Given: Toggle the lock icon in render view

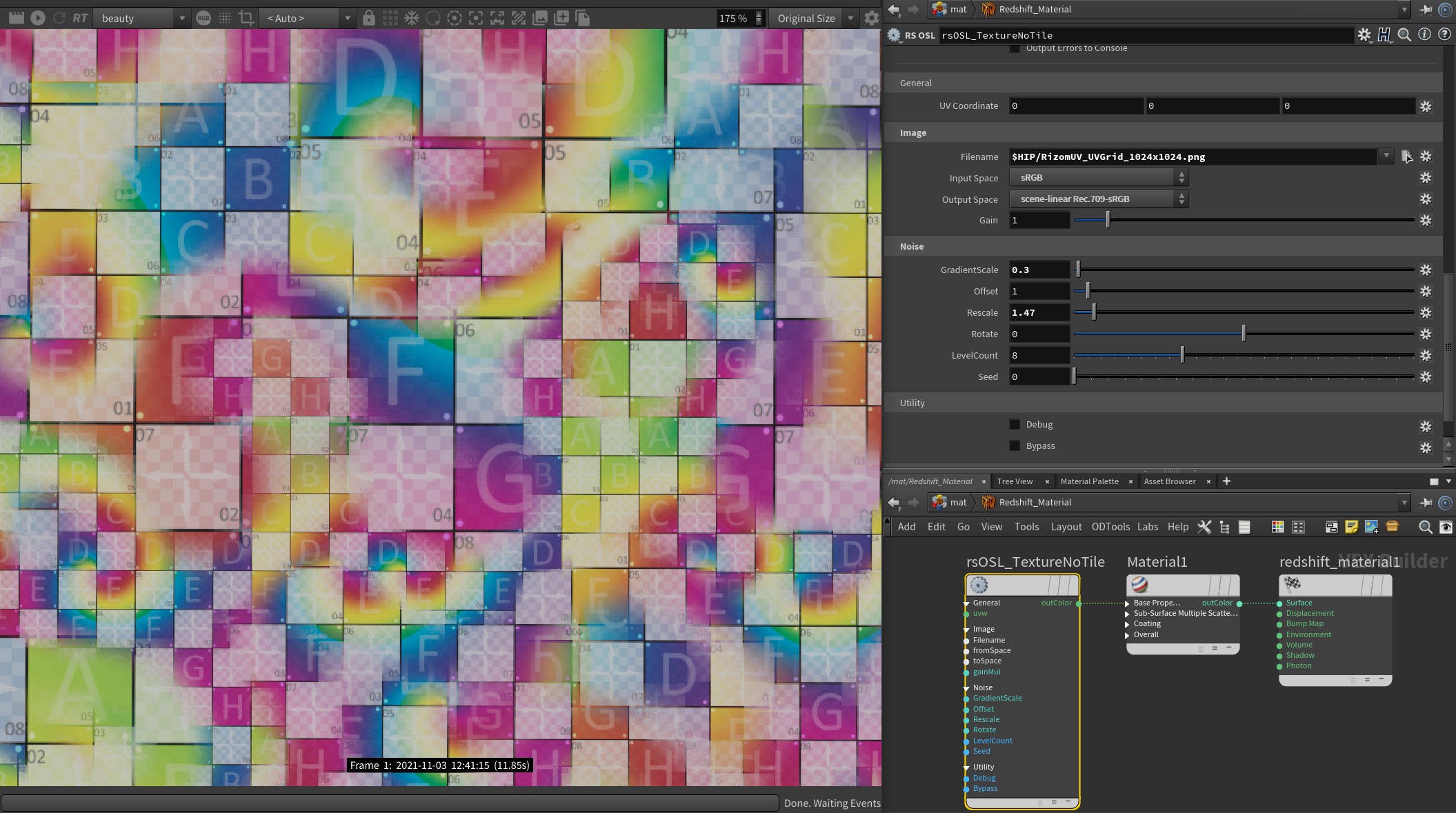Looking at the screenshot, I should point(369,18).
